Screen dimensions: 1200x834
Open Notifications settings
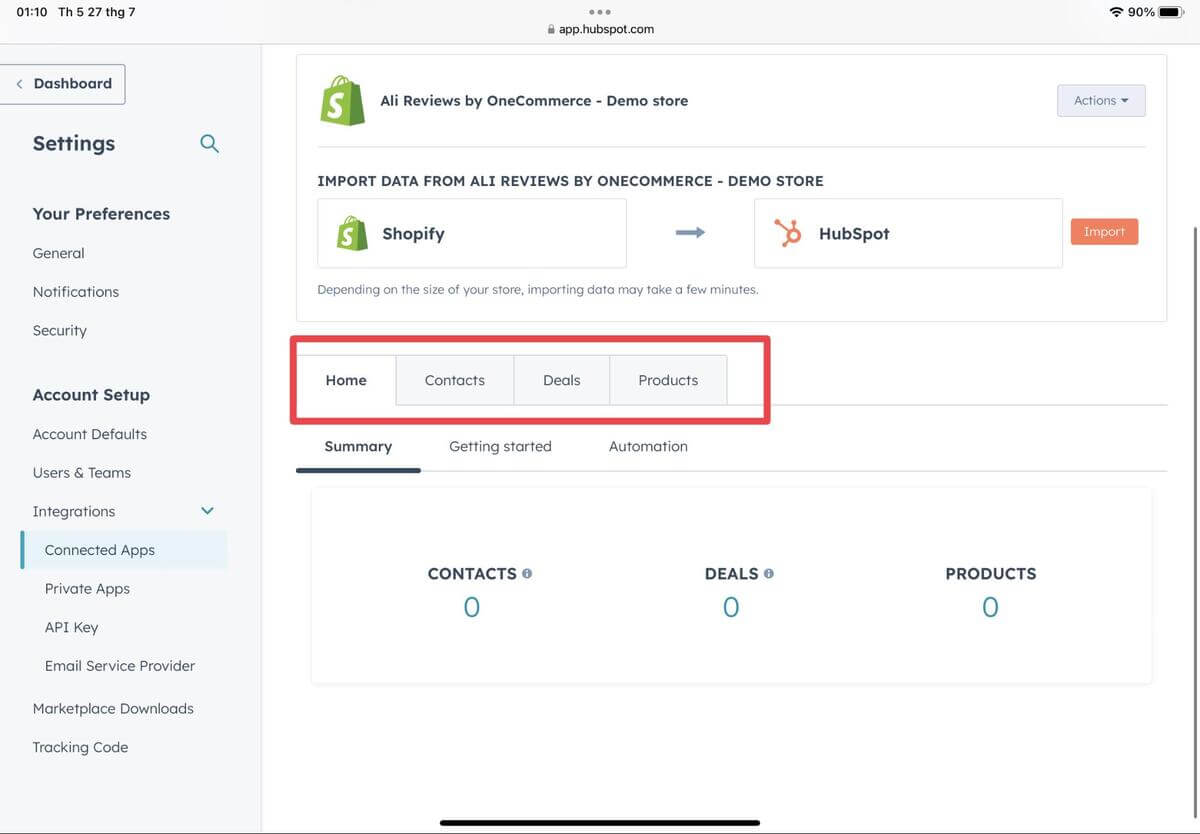(x=76, y=292)
